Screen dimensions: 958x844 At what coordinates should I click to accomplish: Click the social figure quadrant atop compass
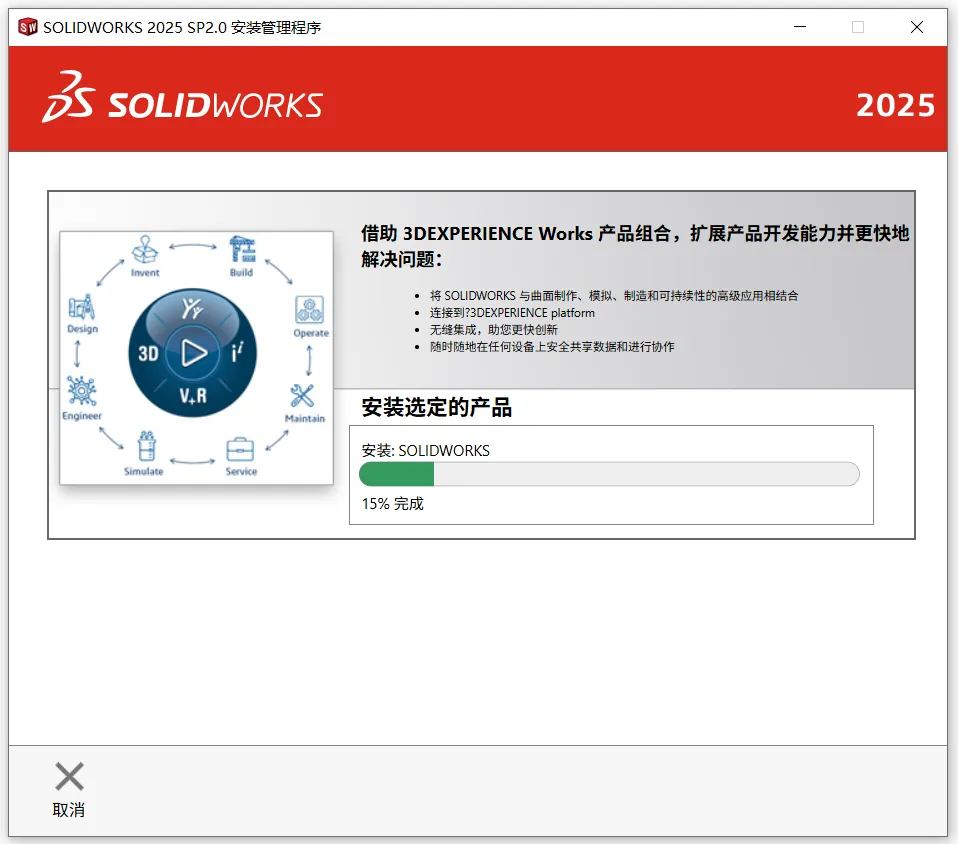coord(192,309)
